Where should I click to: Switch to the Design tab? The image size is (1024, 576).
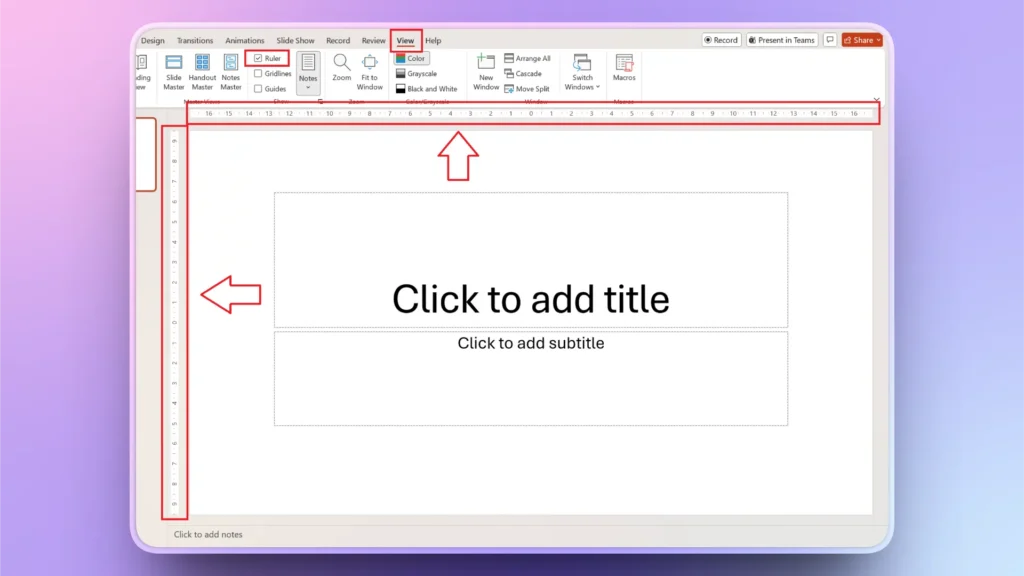point(153,40)
